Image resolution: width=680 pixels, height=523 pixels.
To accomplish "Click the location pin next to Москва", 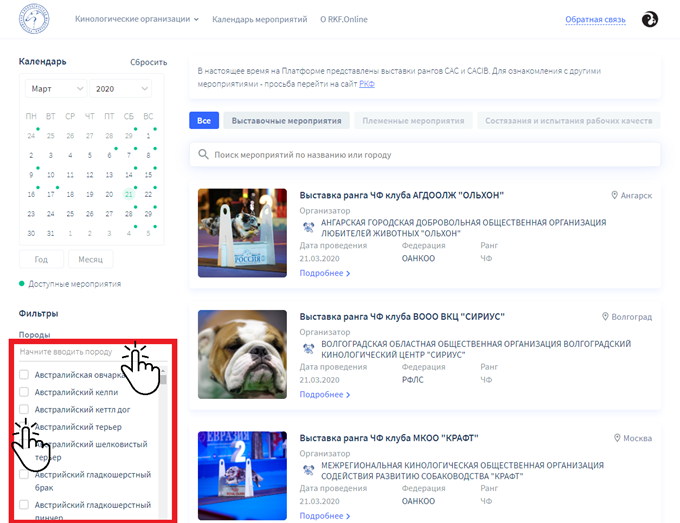I will [616, 438].
